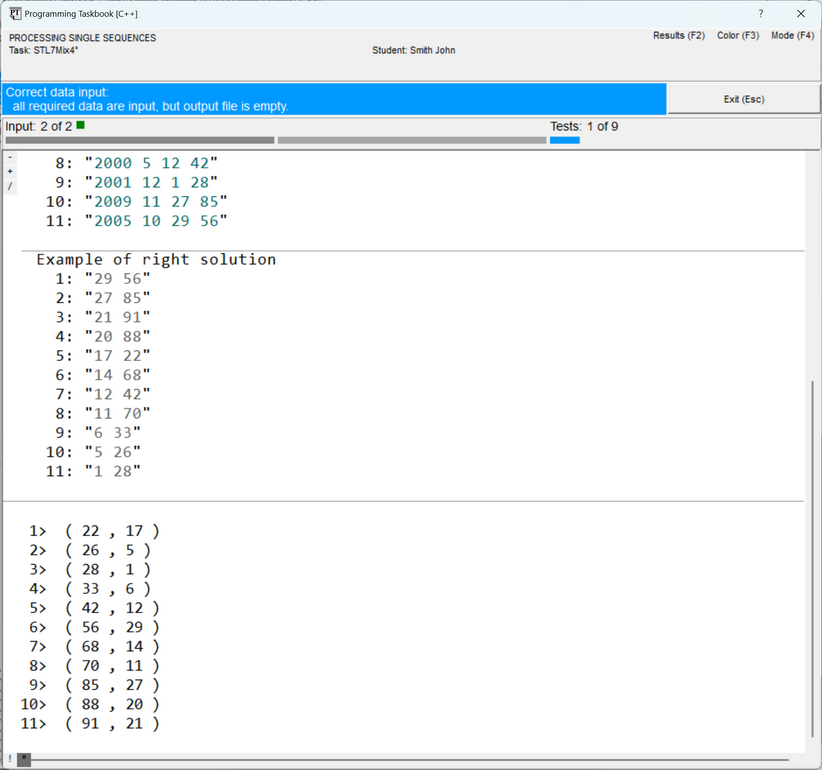The width and height of the screenshot is (822, 770).
Task: Click the second gray input progress bar
Action: coord(411,140)
